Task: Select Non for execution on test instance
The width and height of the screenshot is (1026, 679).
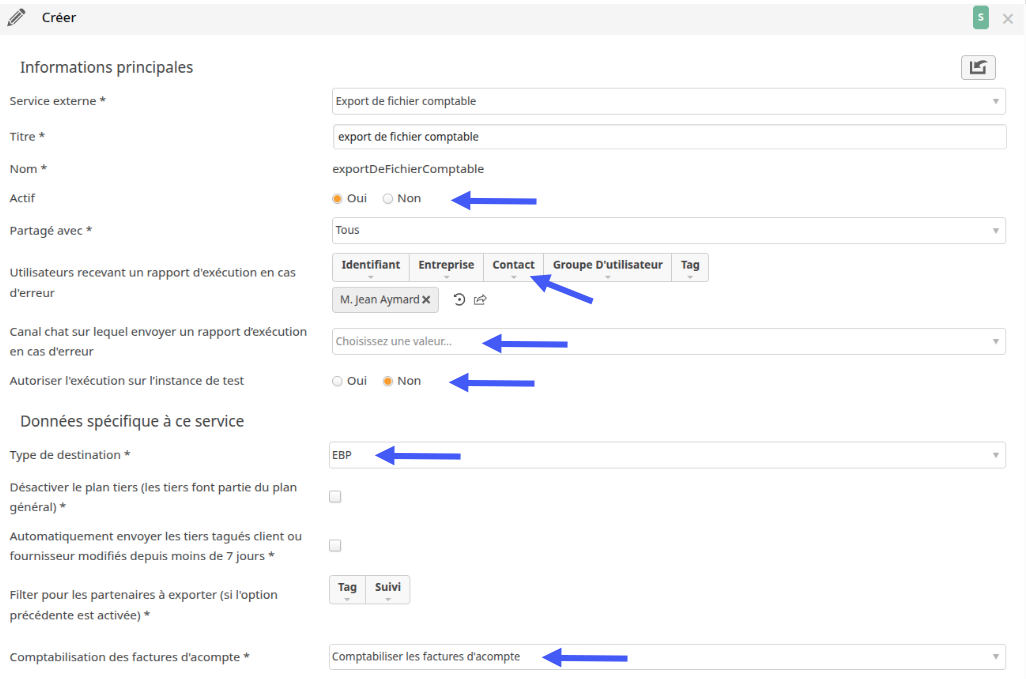Action: point(388,381)
